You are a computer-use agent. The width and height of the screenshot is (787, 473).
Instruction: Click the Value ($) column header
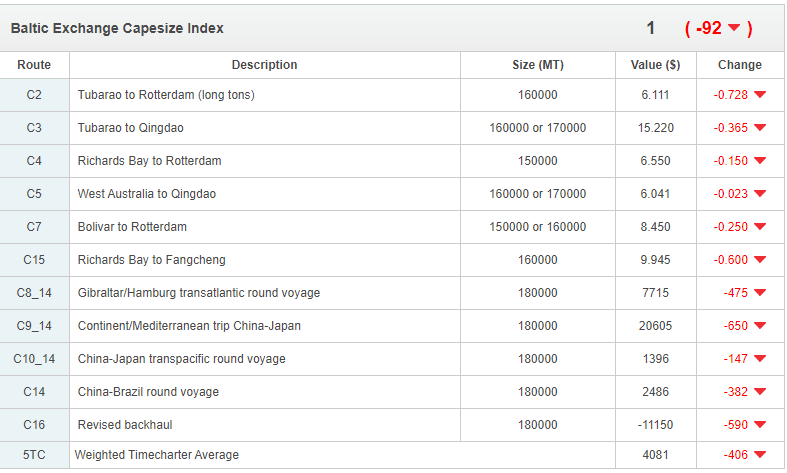(x=655, y=65)
